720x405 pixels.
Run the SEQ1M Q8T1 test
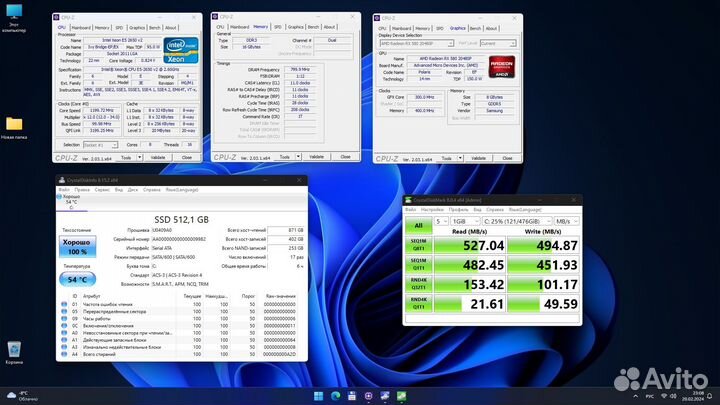(418, 245)
